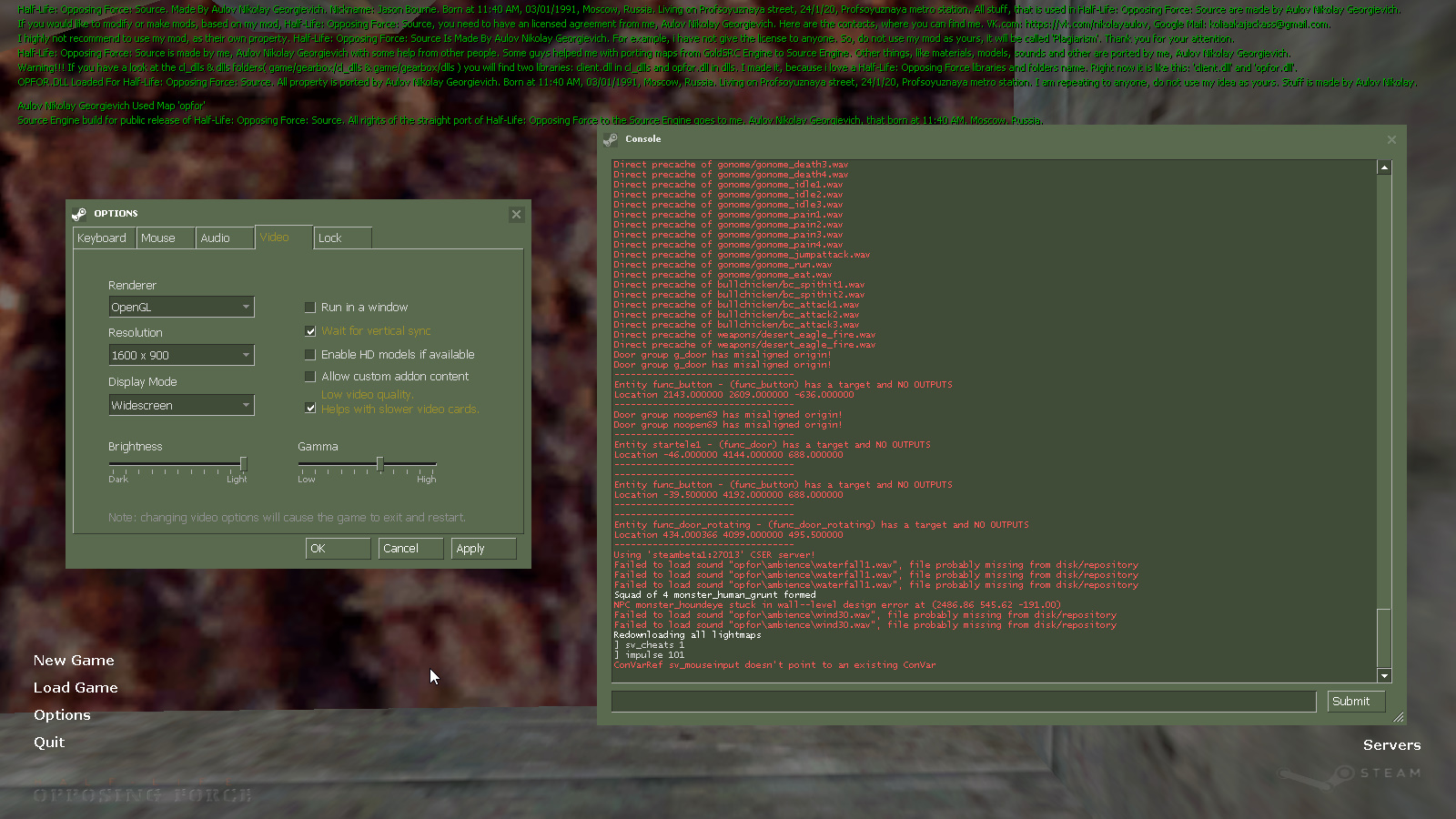The height and width of the screenshot is (819, 1456).
Task: Click the Gamma slider handle
Action: coord(379,464)
